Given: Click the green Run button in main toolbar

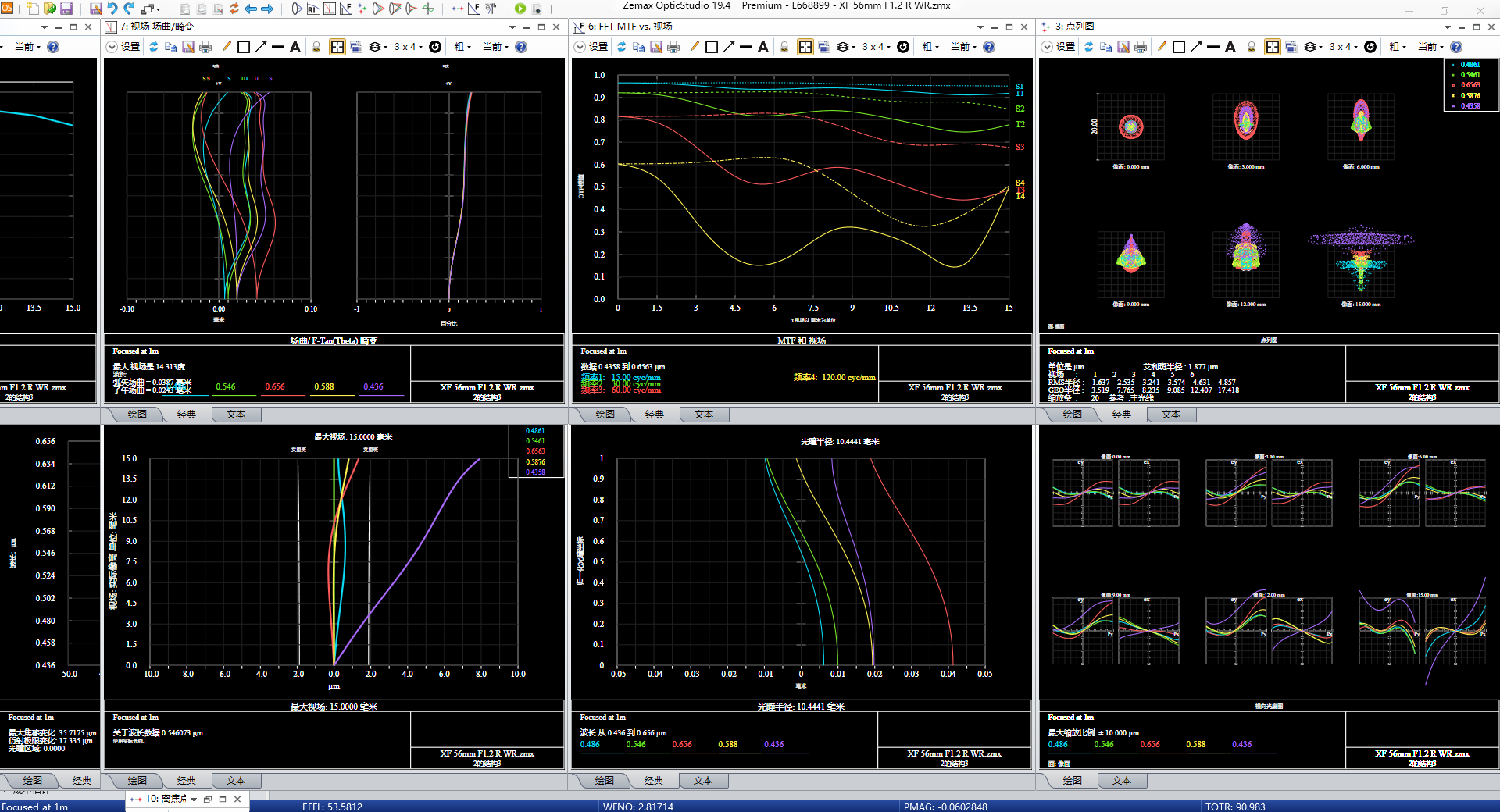Looking at the screenshot, I should tap(520, 9).
